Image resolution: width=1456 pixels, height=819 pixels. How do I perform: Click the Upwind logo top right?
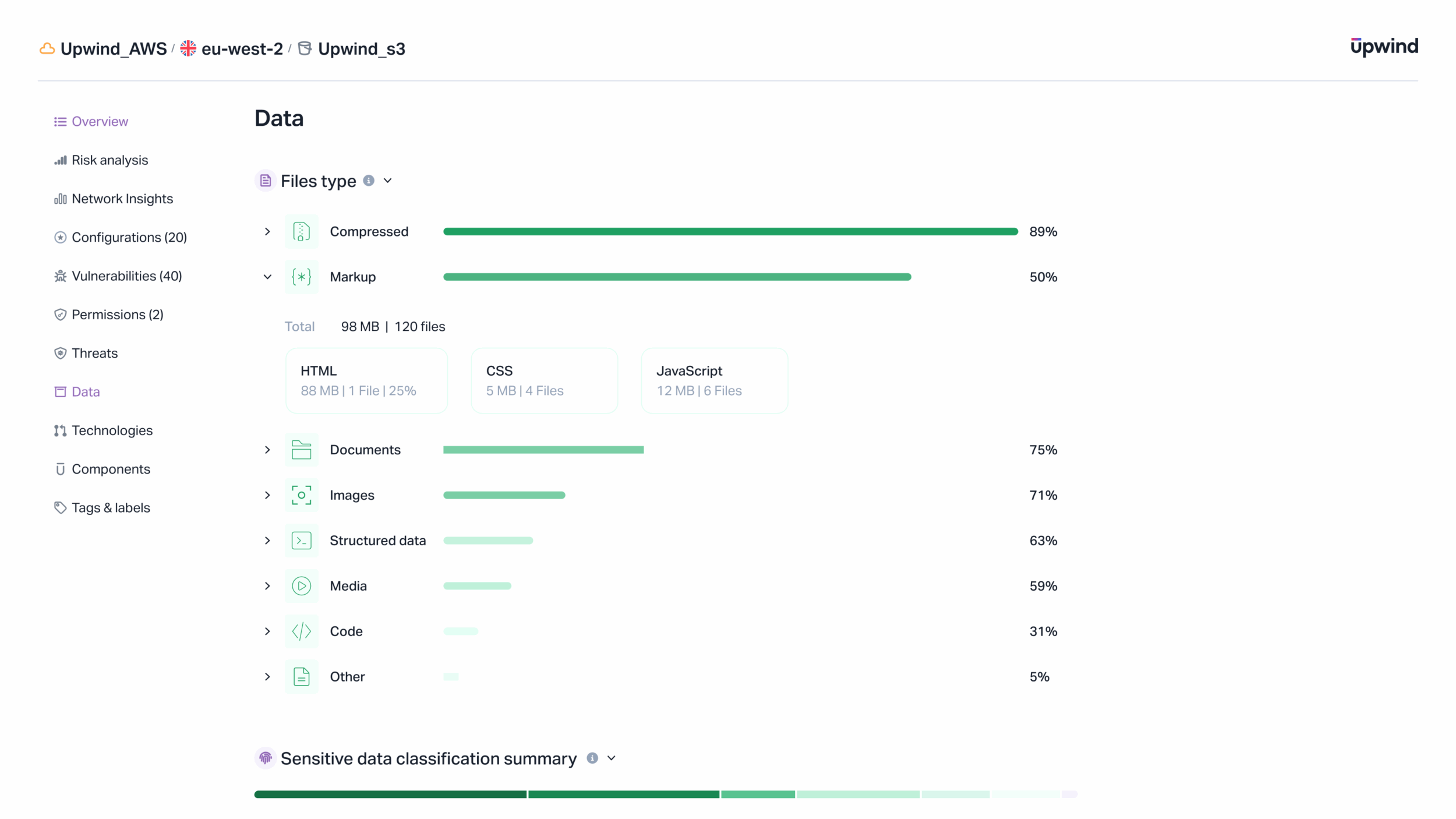coord(1384,47)
